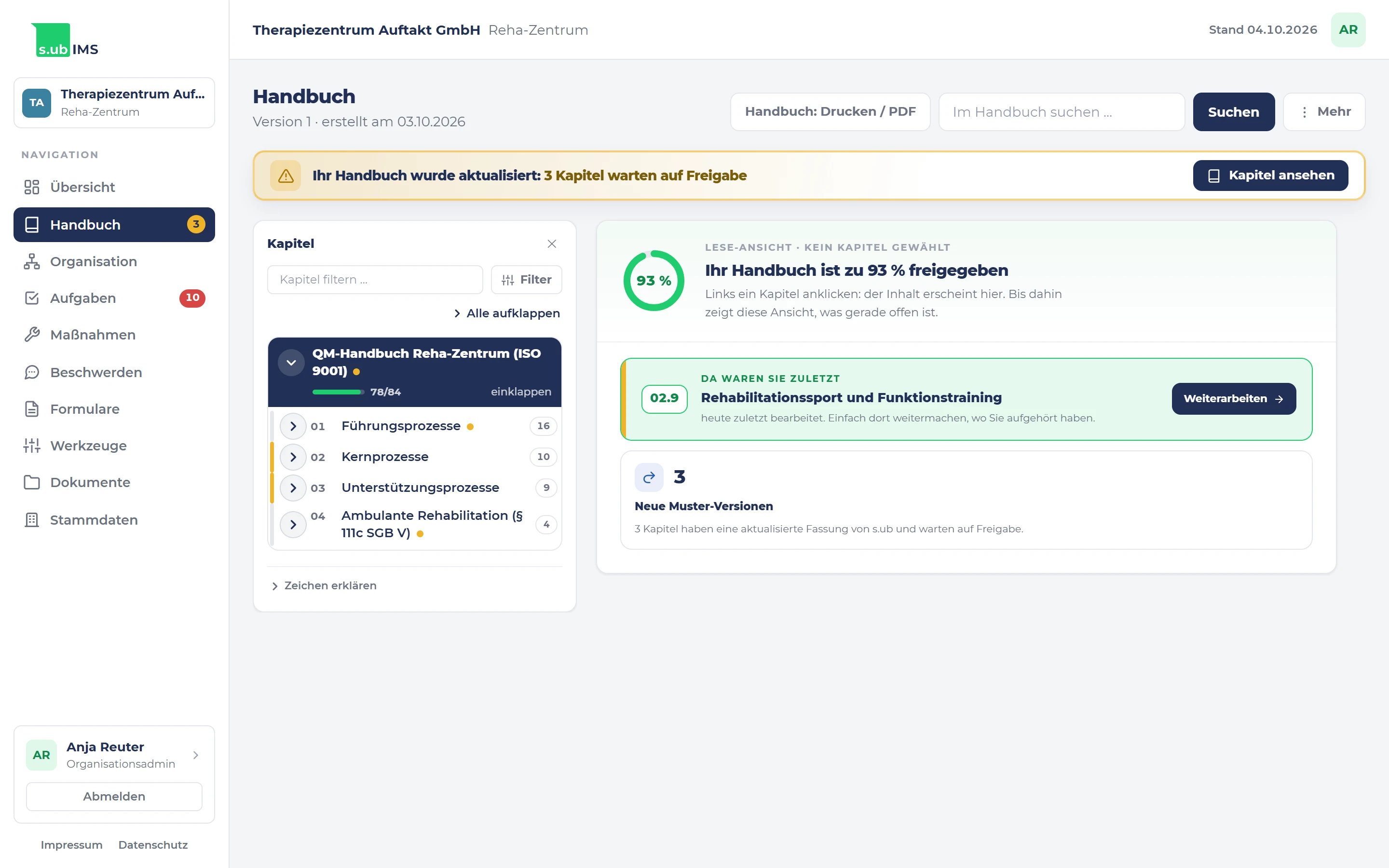Screen dimensions: 1389x868
Task: Click the Neue Muster-Versionen arrow icon
Action: click(x=649, y=477)
